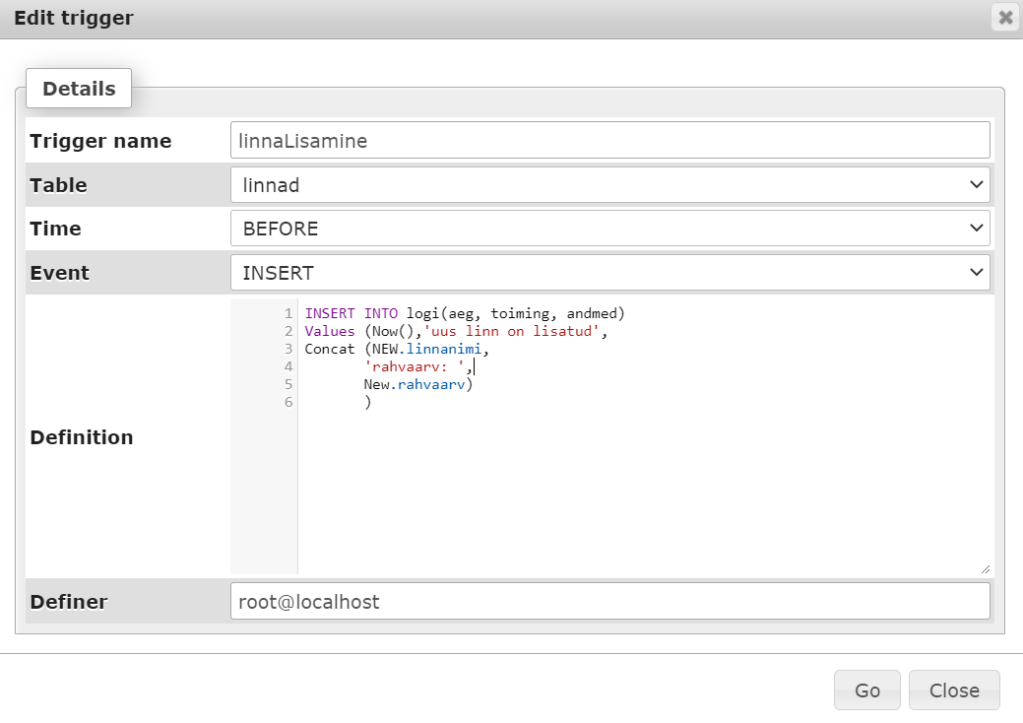Click line number 1 in editor gutter
Image resolution: width=1023 pixels, height=723 pixels.
[x=288, y=313]
